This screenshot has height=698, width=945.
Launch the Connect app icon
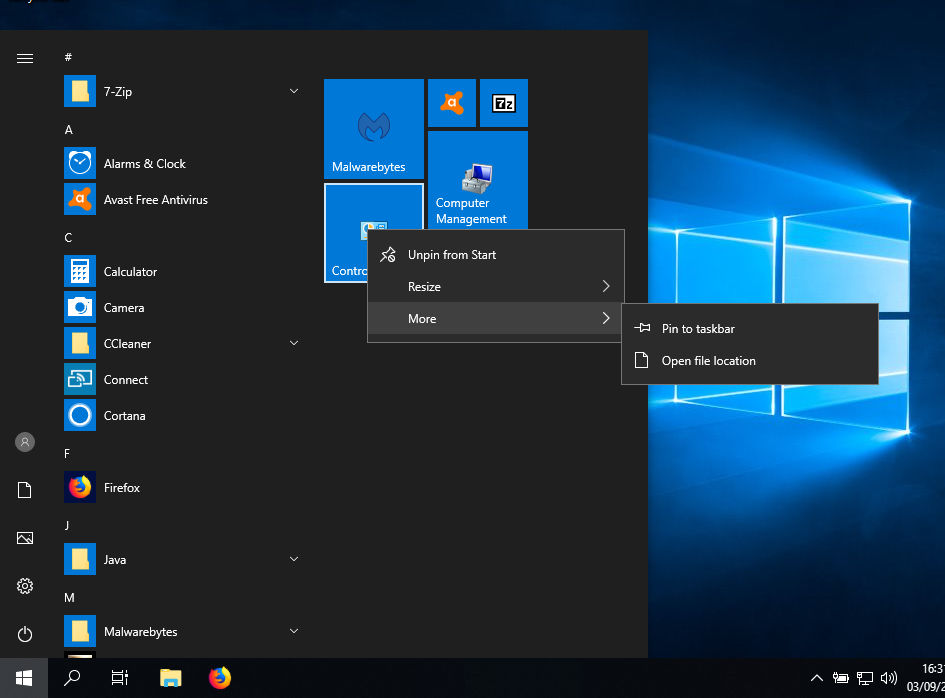click(80, 379)
